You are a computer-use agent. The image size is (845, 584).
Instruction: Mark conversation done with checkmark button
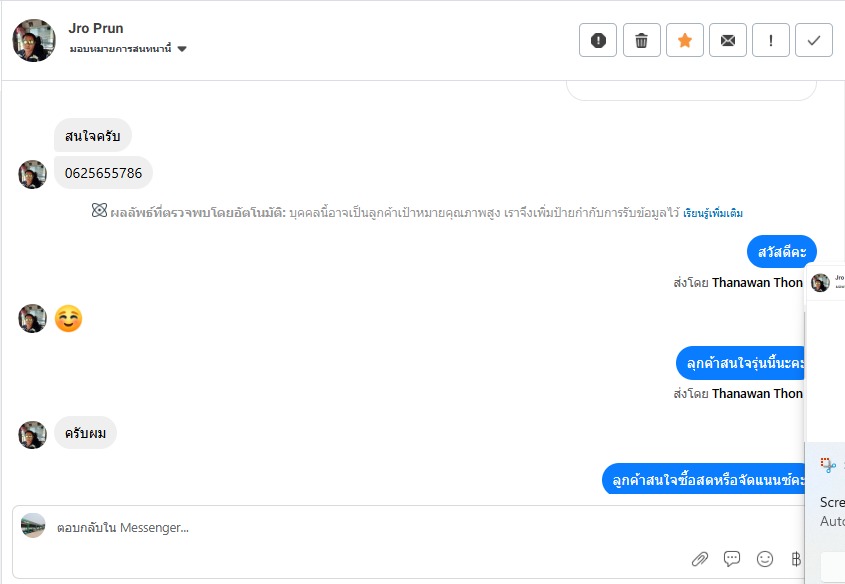click(x=814, y=40)
